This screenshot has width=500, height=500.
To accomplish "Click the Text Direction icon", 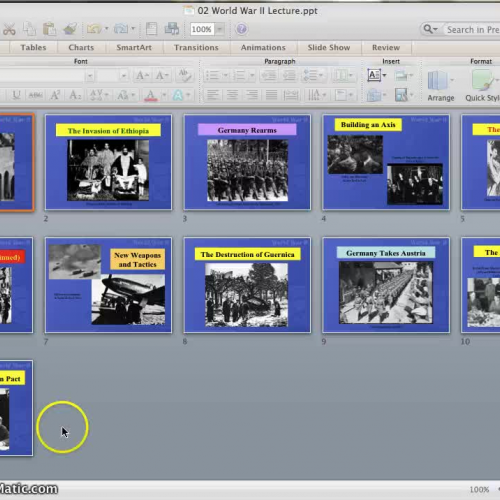I will pos(313,95).
